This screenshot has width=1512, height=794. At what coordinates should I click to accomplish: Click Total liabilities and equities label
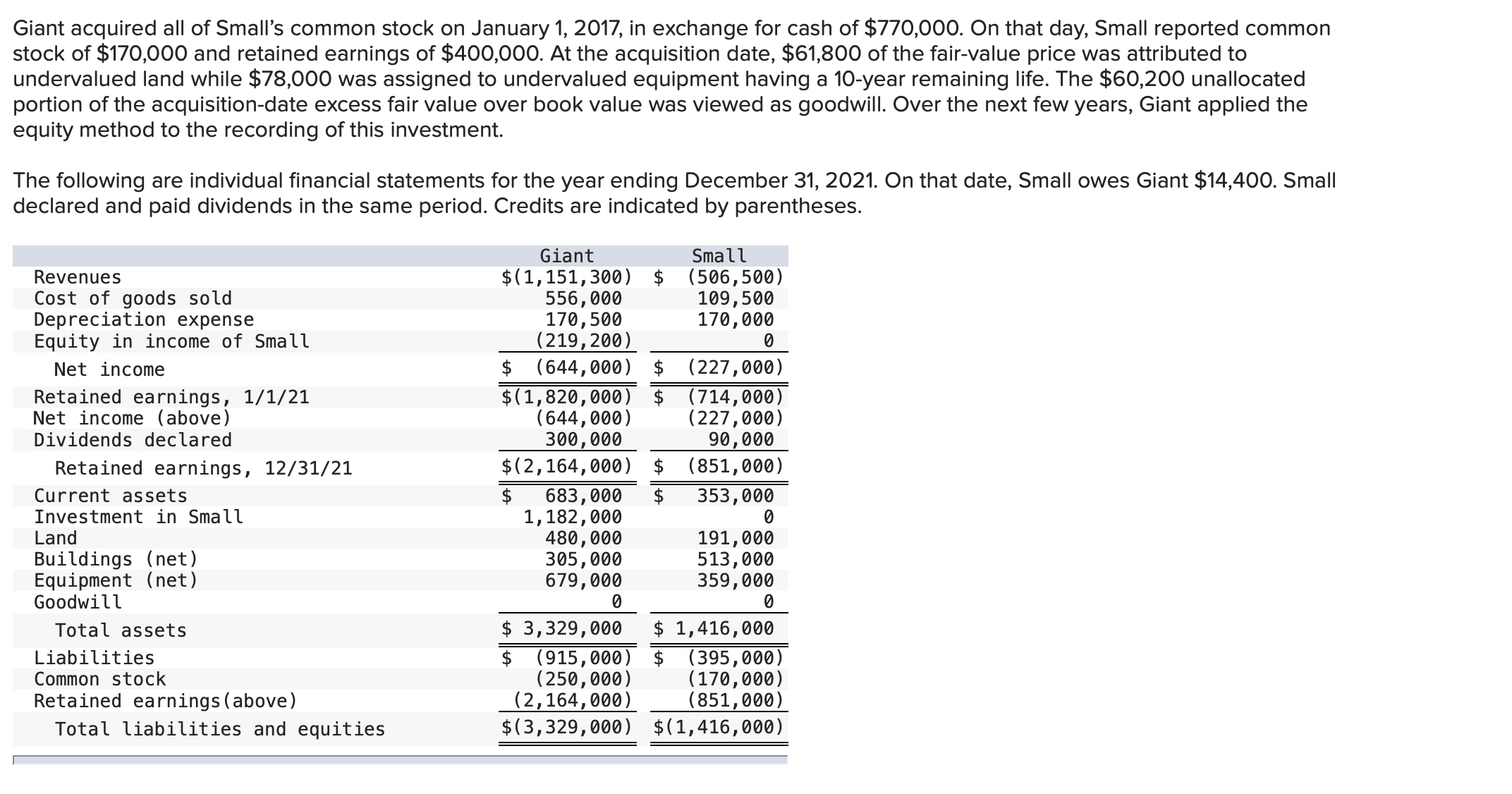click(x=220, y=729)
